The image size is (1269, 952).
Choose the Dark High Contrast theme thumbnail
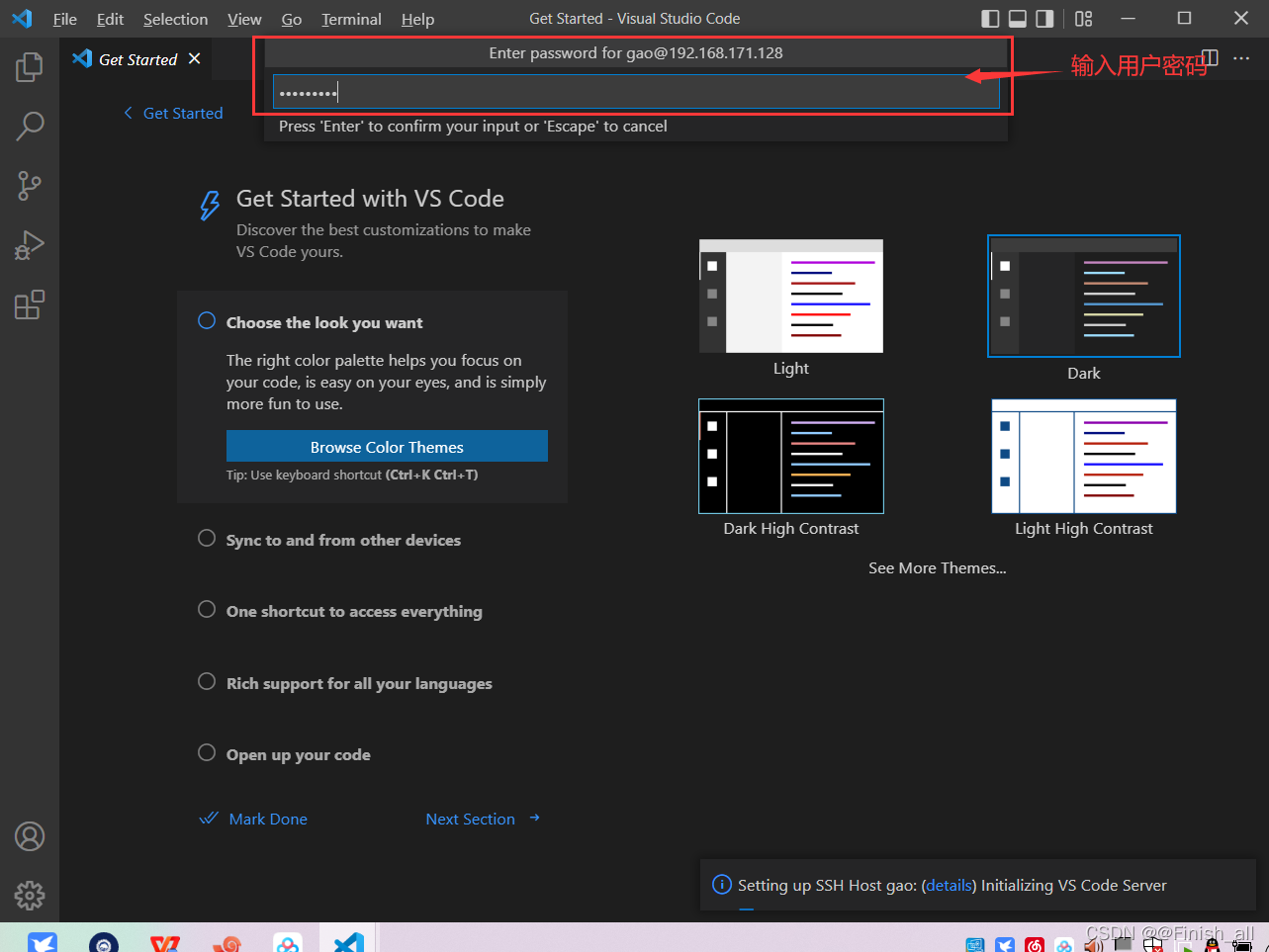[x=791, y=456]
